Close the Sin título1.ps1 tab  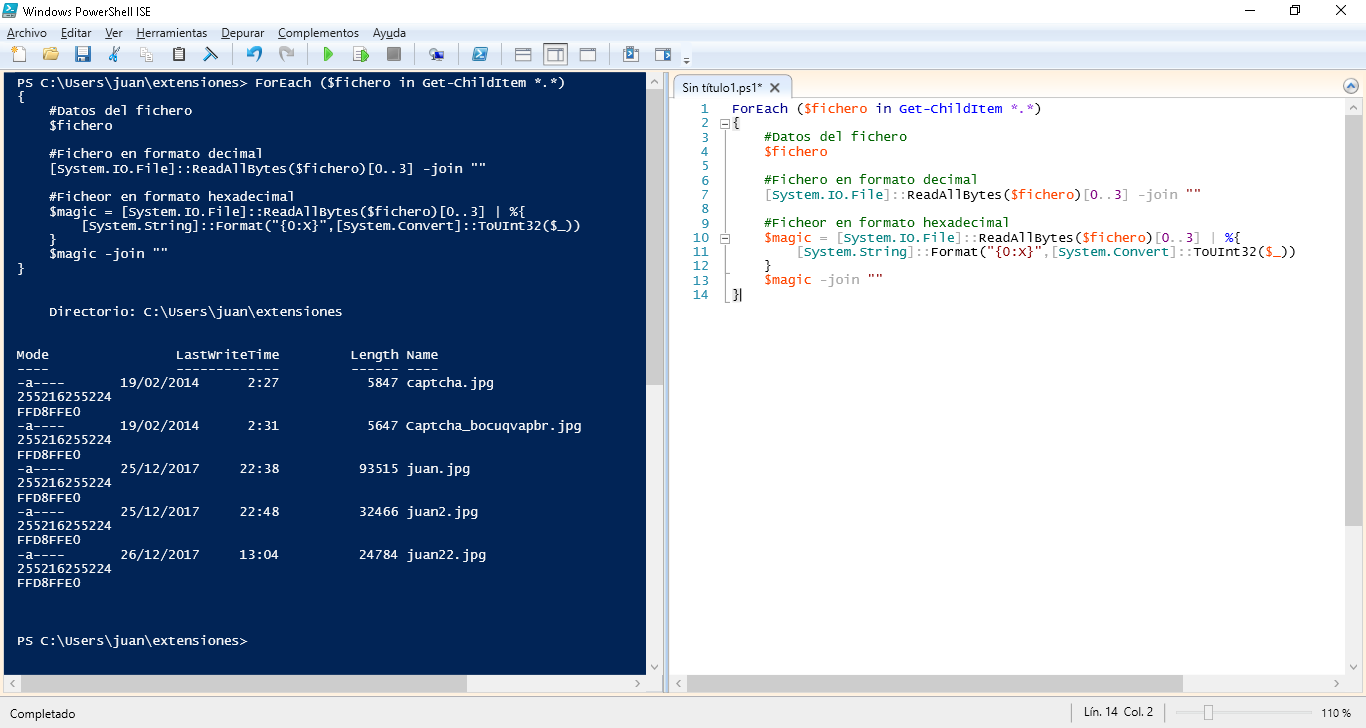(777, 88)
